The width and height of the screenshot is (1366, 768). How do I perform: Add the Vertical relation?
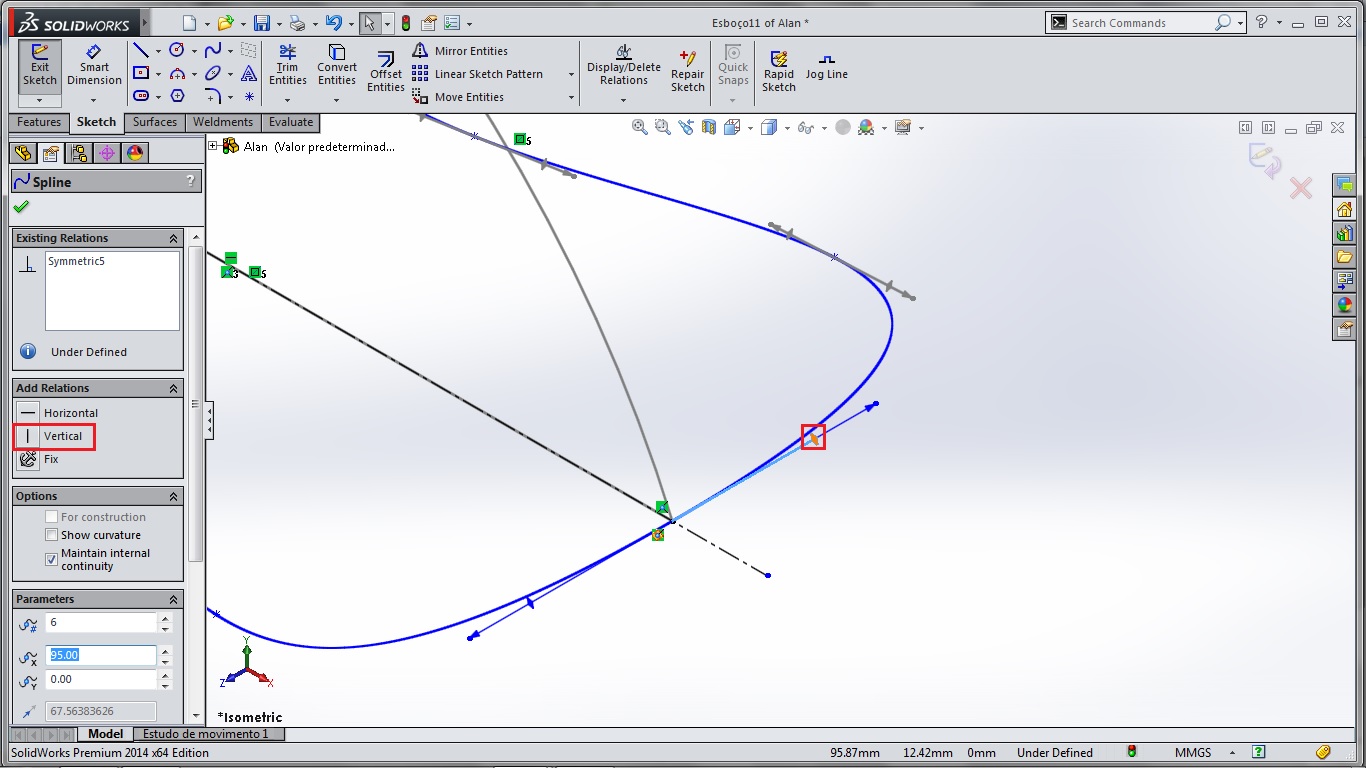click(x=62, y=436)
